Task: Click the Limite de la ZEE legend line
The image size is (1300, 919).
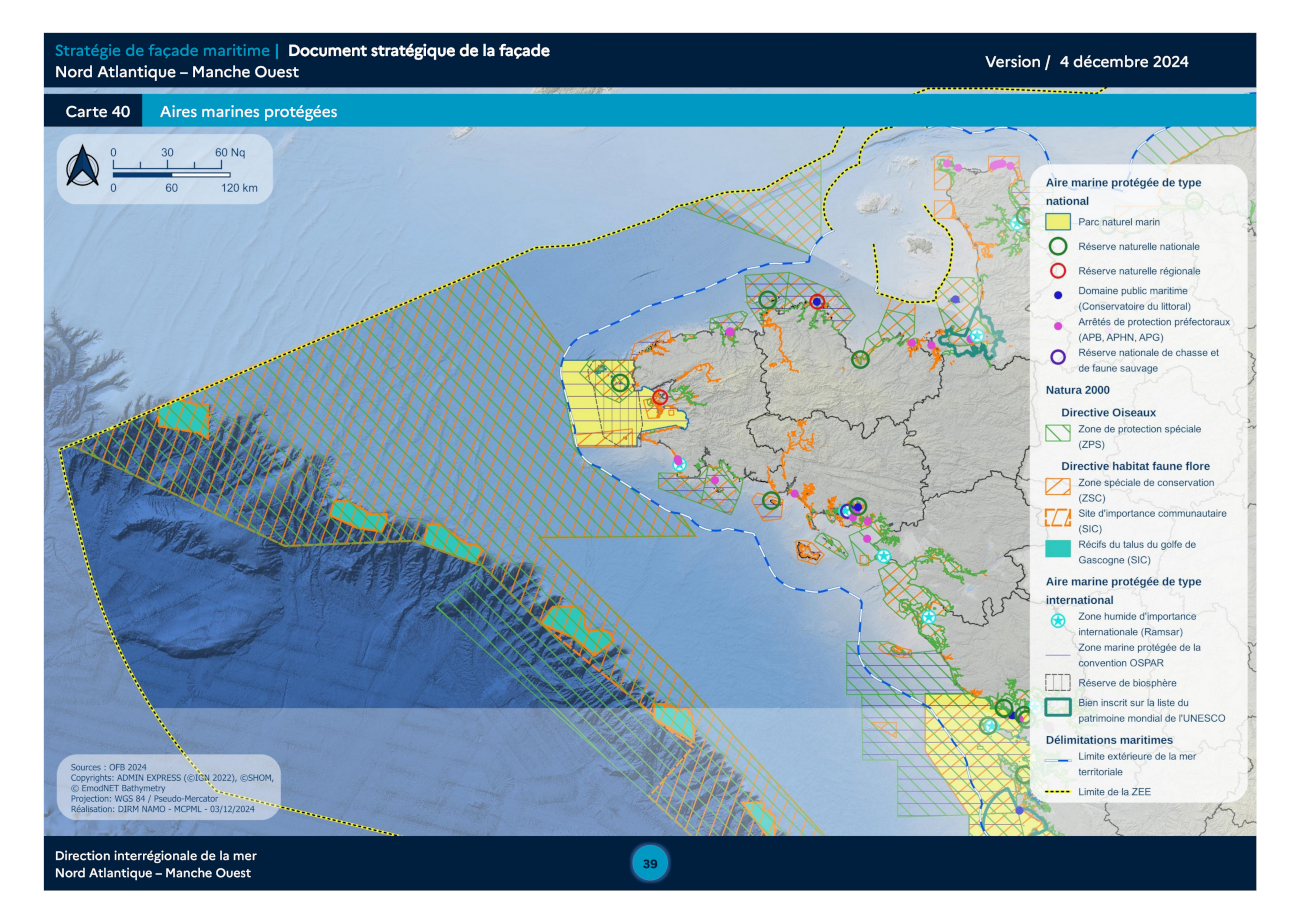Action: [x=1057, y=792]
